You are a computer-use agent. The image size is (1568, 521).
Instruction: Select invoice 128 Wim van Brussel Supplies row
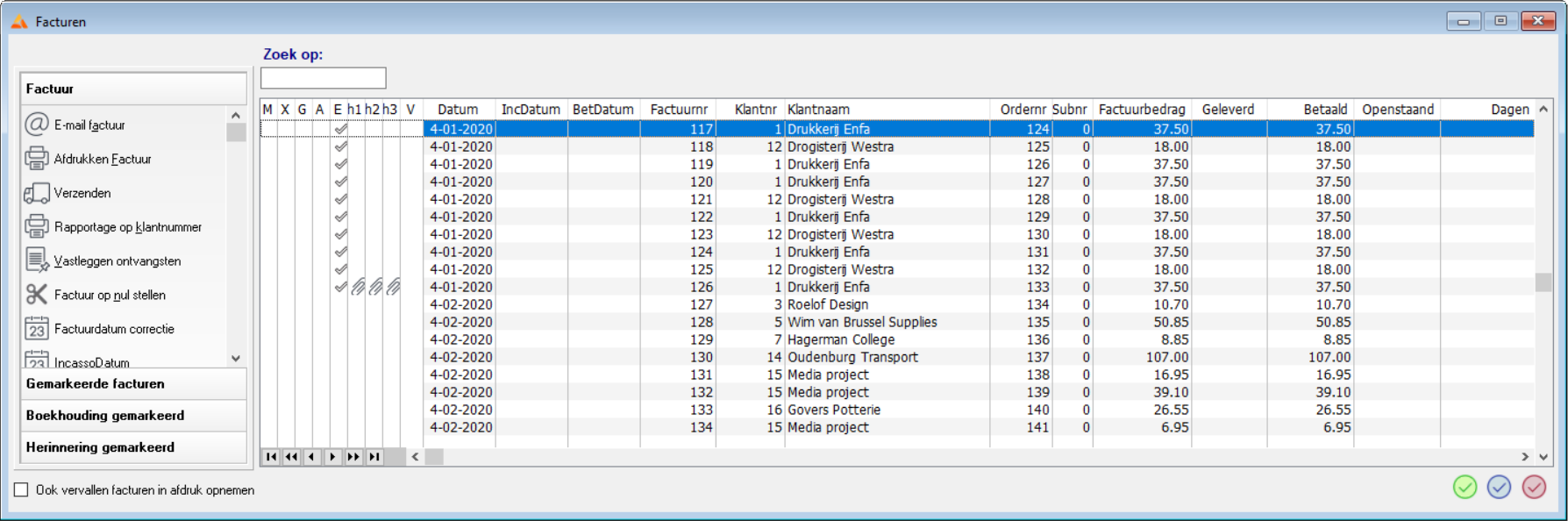coord(861,322)
